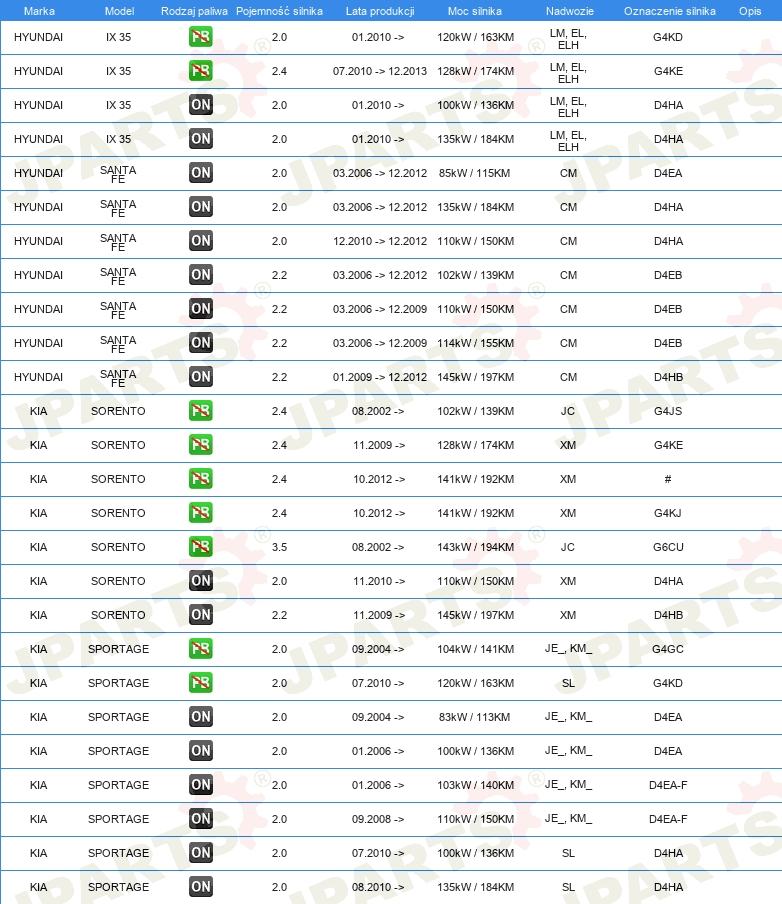Click PB icon in Kia Sorento G4JS row

point(201,411)
